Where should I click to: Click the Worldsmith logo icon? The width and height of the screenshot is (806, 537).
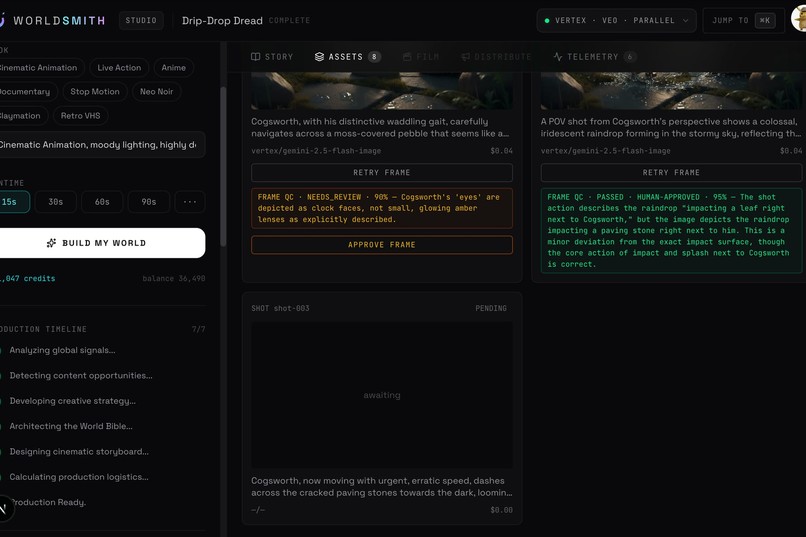pyautogui.click(x=2, y=20)
